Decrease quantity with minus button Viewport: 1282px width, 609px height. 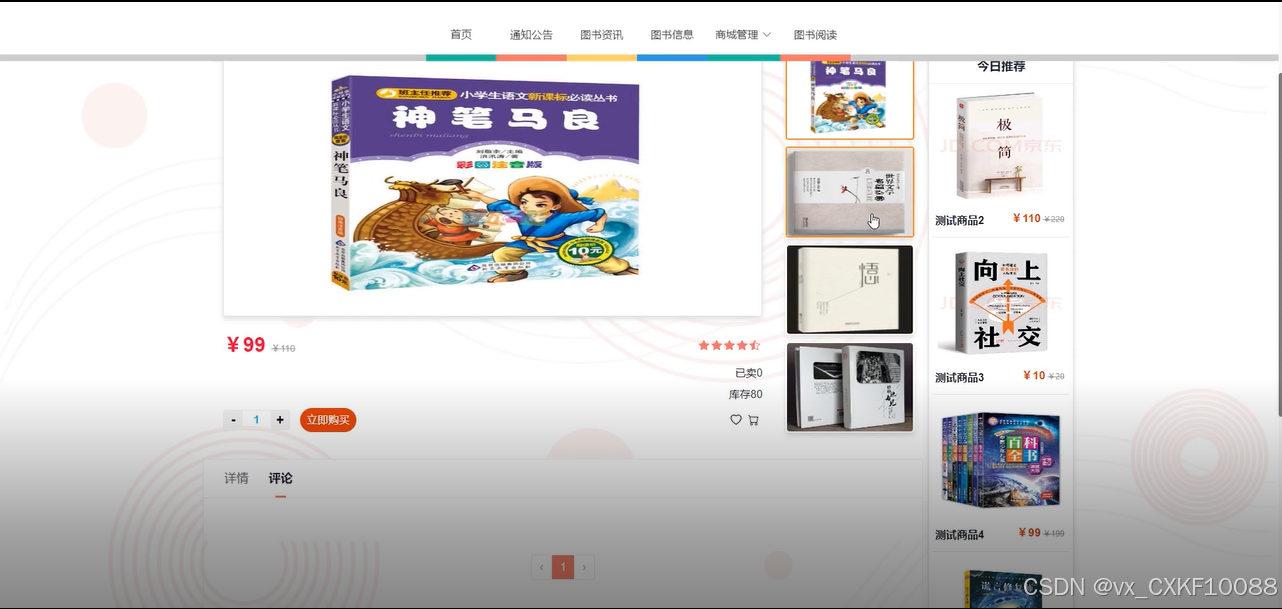[234, 420]
